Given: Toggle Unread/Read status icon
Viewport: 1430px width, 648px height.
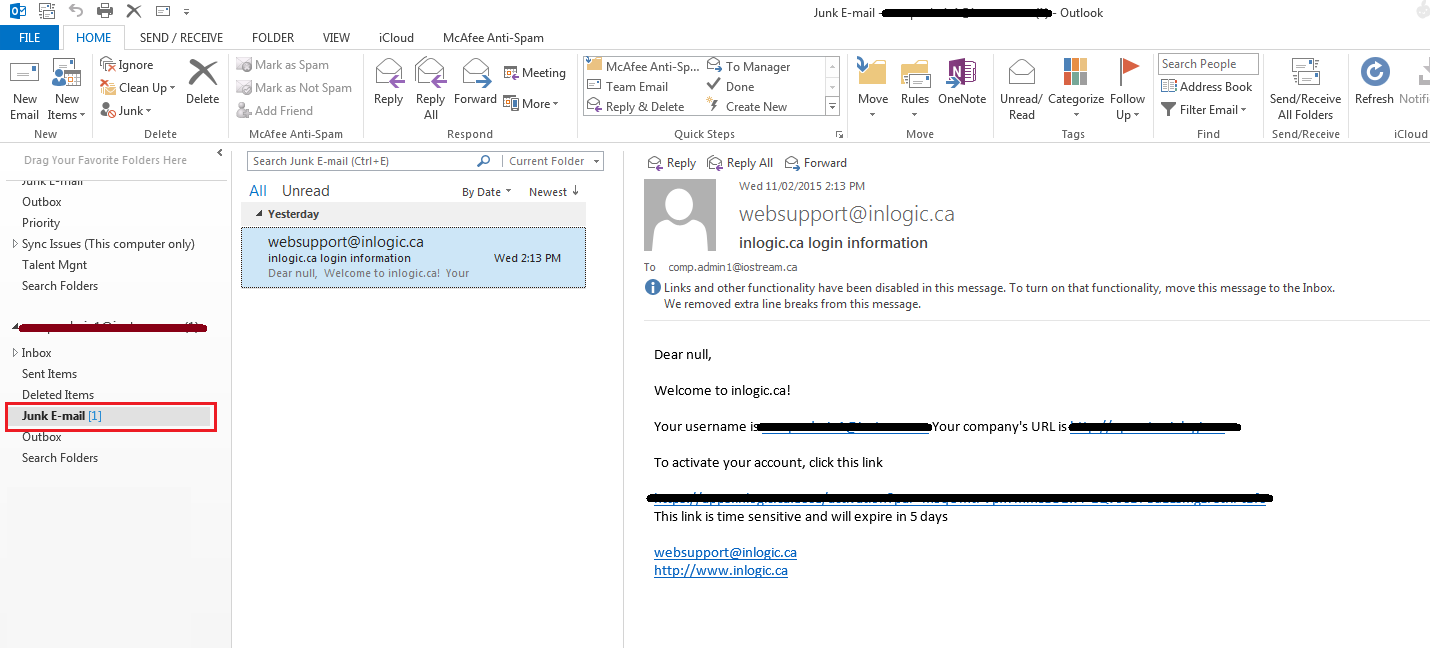Looking at the screenshot, I should 1021,72.
